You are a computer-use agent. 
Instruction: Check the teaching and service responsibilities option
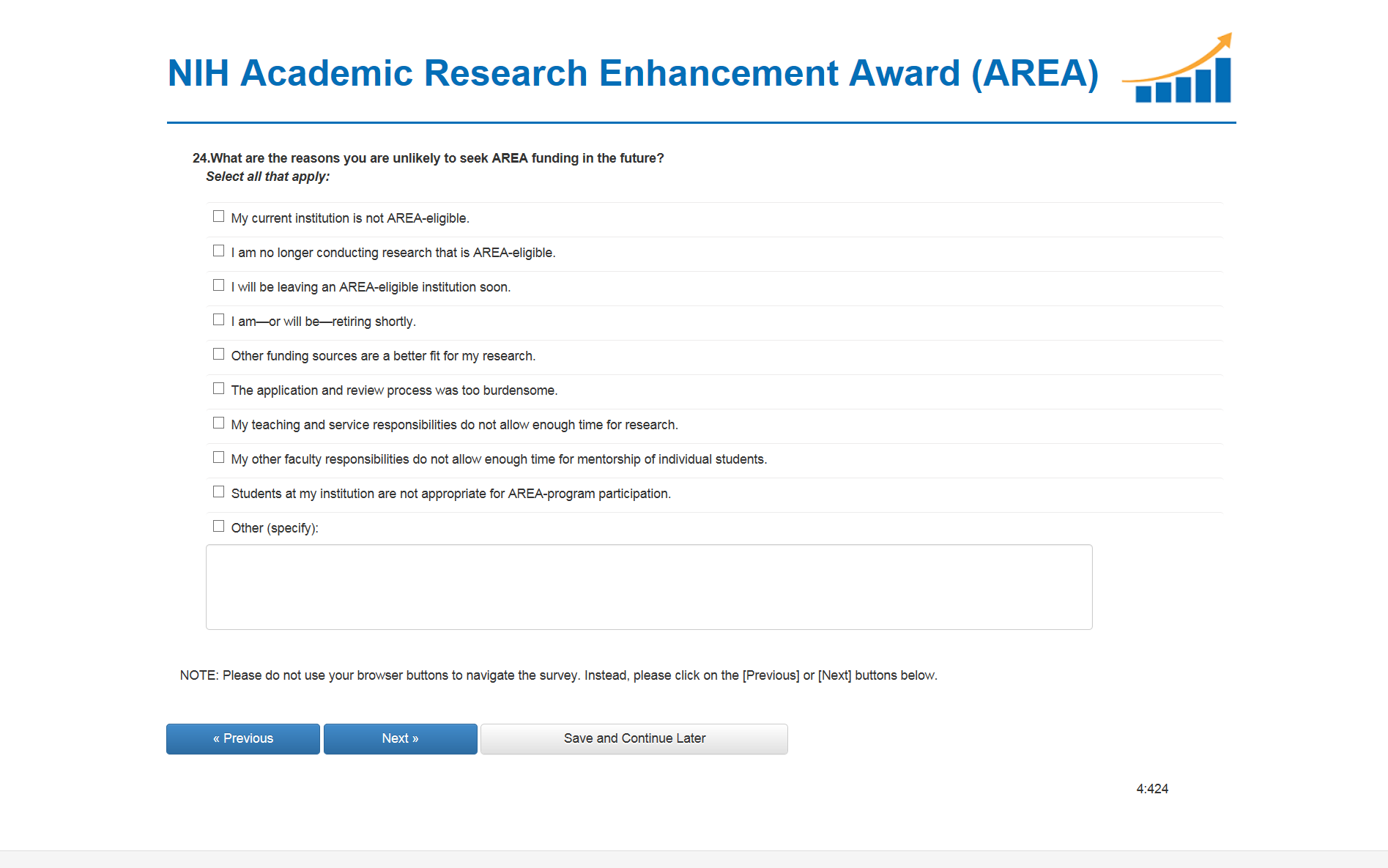tap(218, 423)
